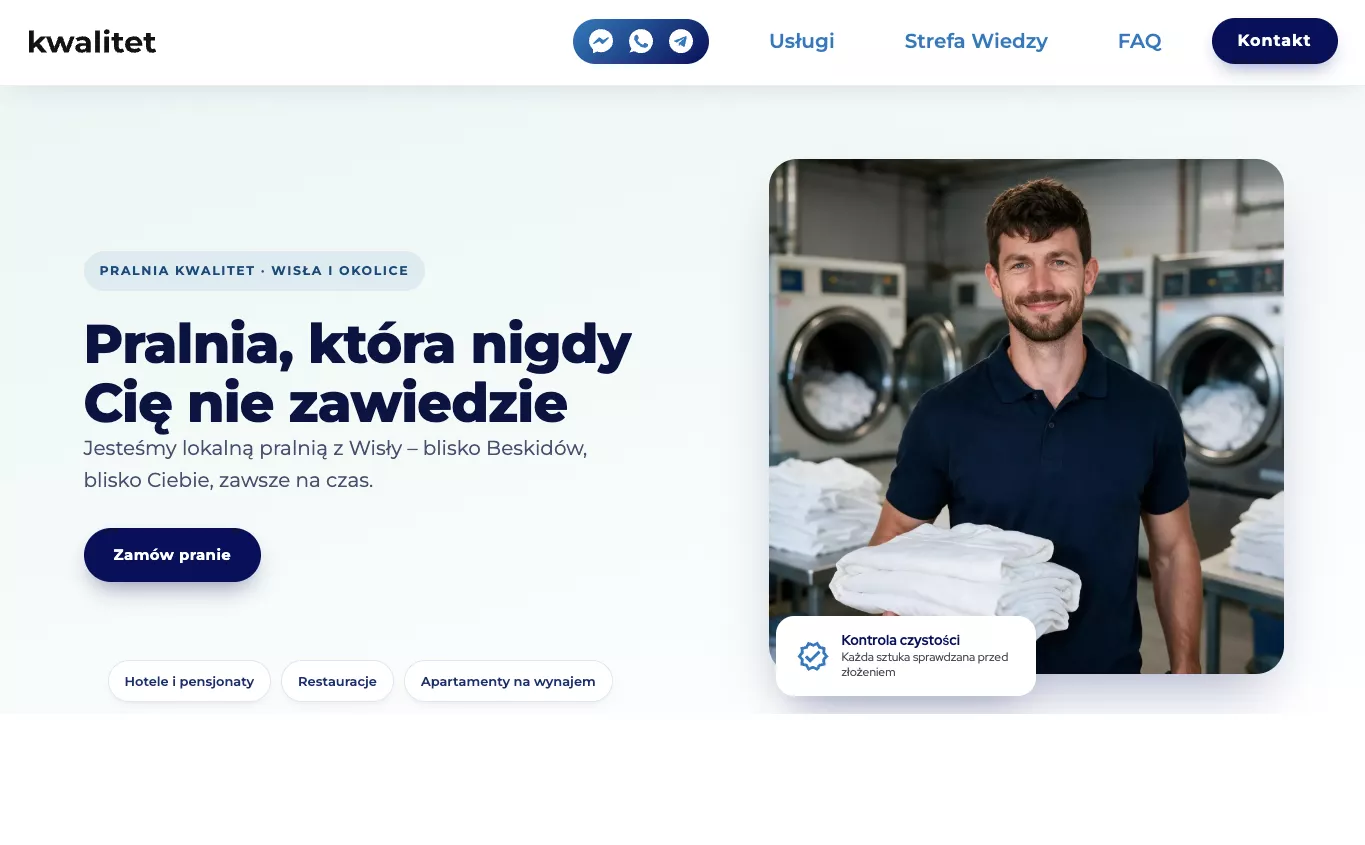This screenshot has height=845, width=1365.
Task: Open the WhatsApp chat icon
Action: pyautogui.click(x=641, y=41)
